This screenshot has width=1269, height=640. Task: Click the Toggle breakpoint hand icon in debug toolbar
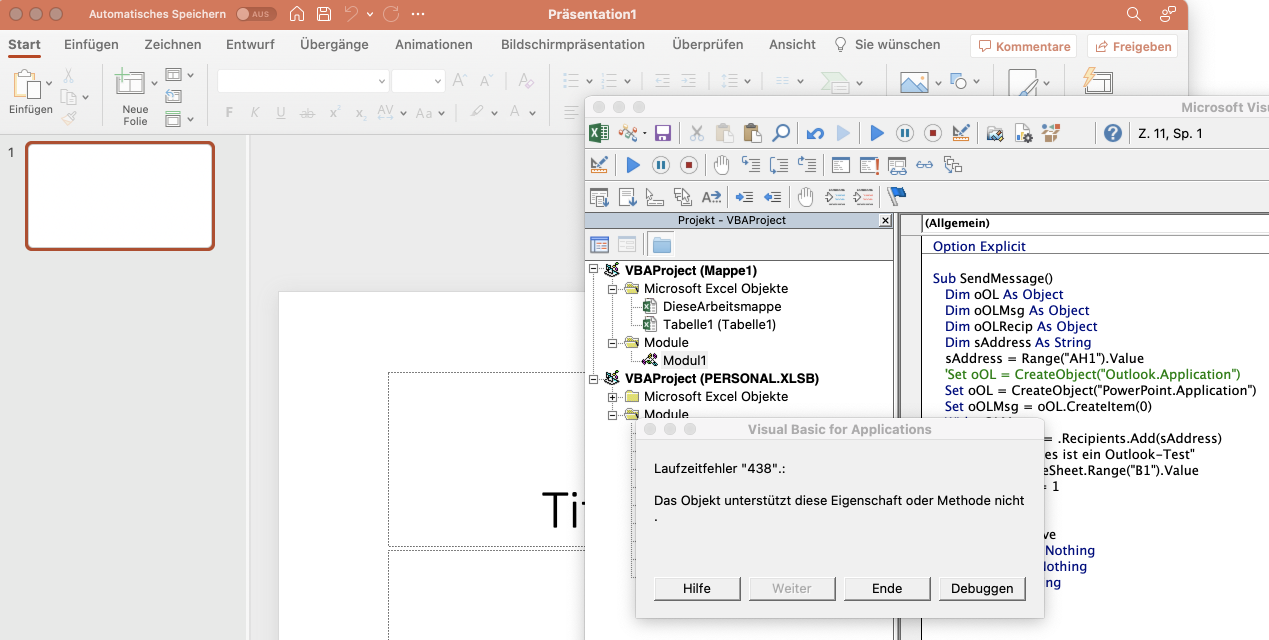pyautogui.click(x=721, y=165)
